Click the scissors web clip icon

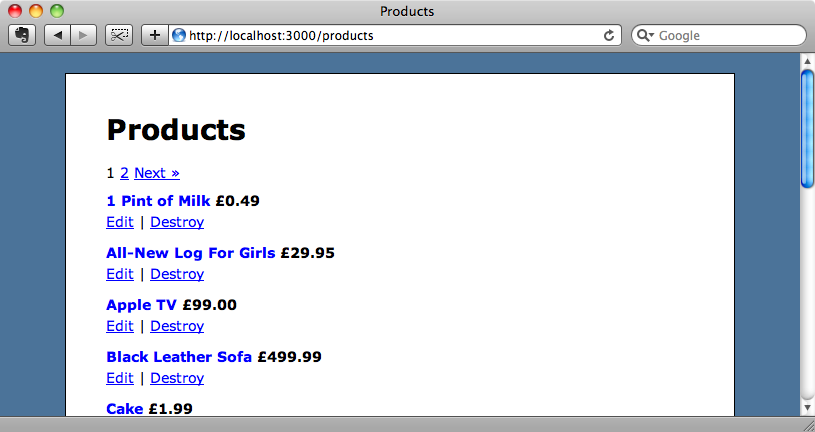point(119,35)
